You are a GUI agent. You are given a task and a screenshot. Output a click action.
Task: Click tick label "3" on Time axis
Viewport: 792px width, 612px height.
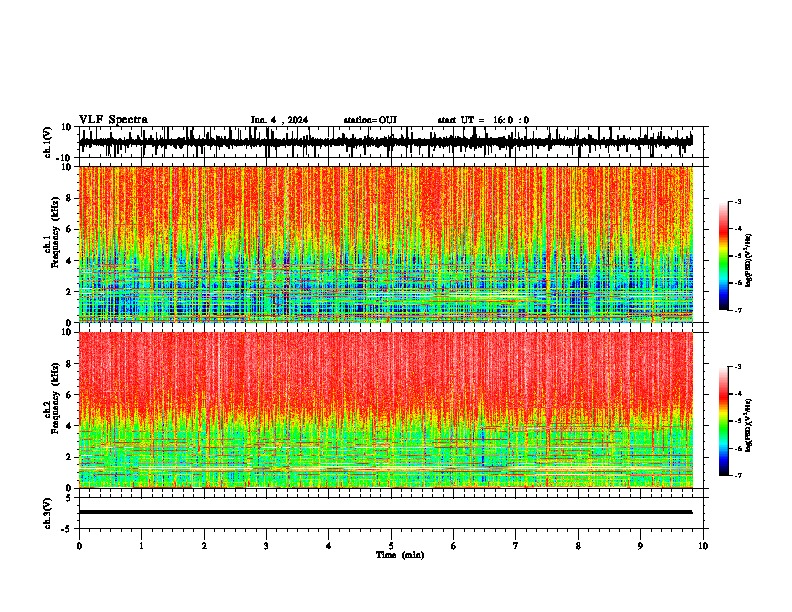tap(266, 546)
